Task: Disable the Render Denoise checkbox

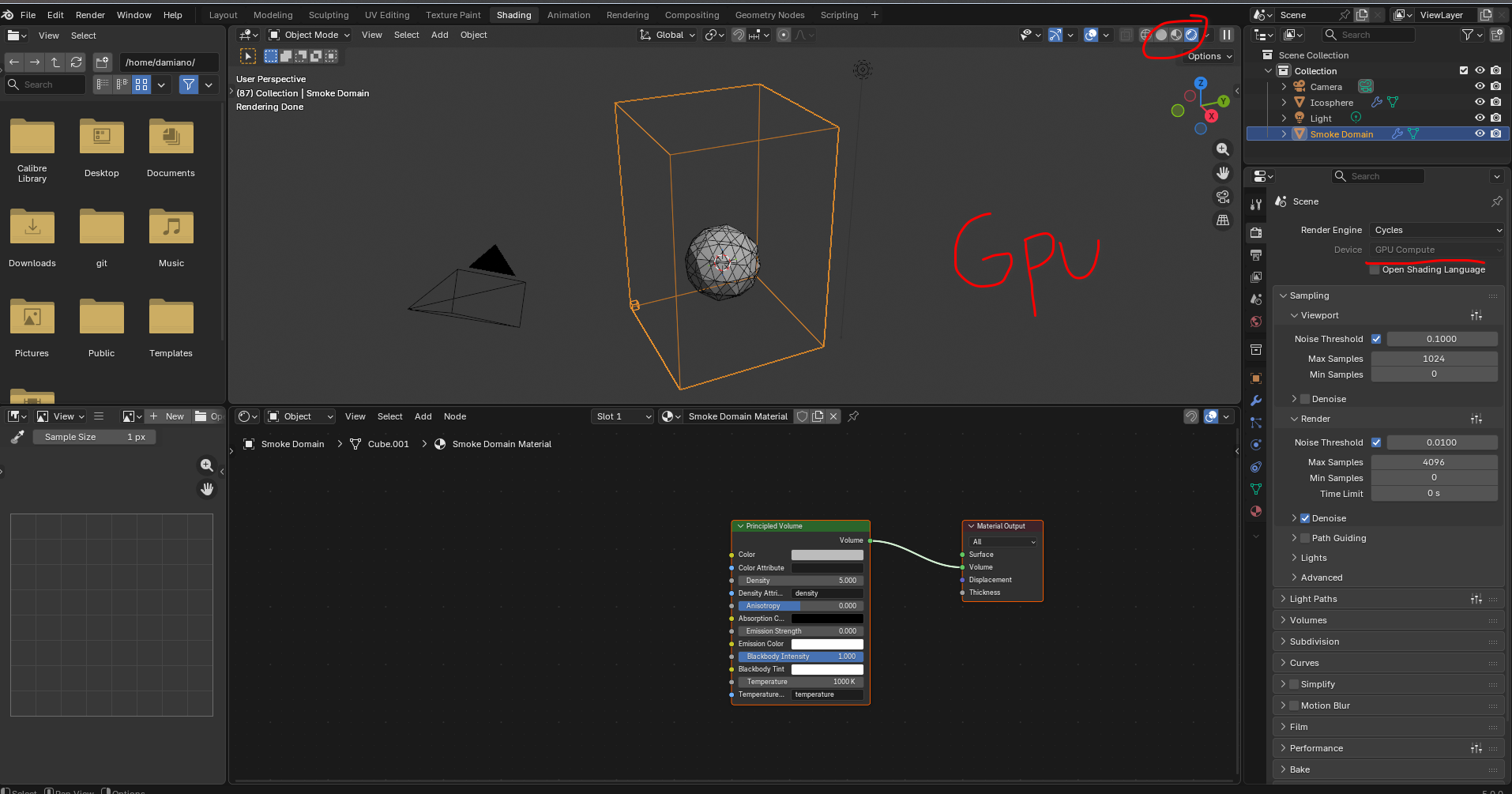Action: click(1305, 518)
